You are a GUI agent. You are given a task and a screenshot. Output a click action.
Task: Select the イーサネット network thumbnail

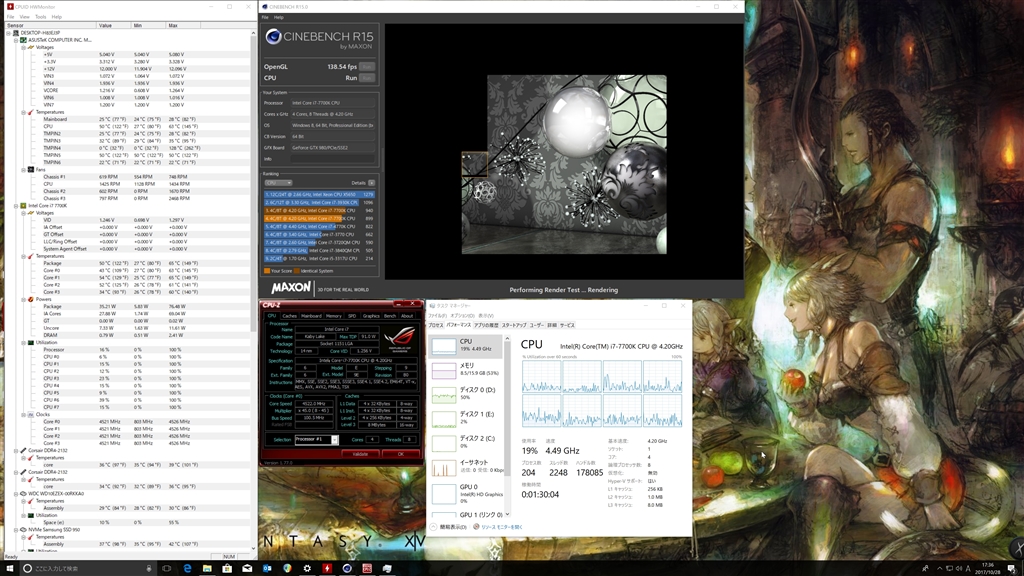tap(444, 467)
